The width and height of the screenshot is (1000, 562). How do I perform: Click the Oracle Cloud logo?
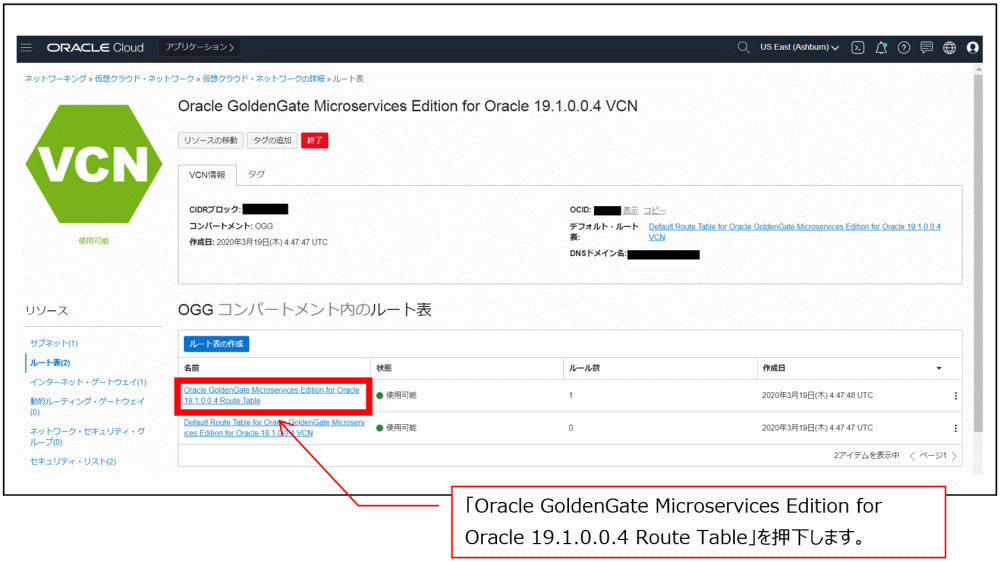95,48
